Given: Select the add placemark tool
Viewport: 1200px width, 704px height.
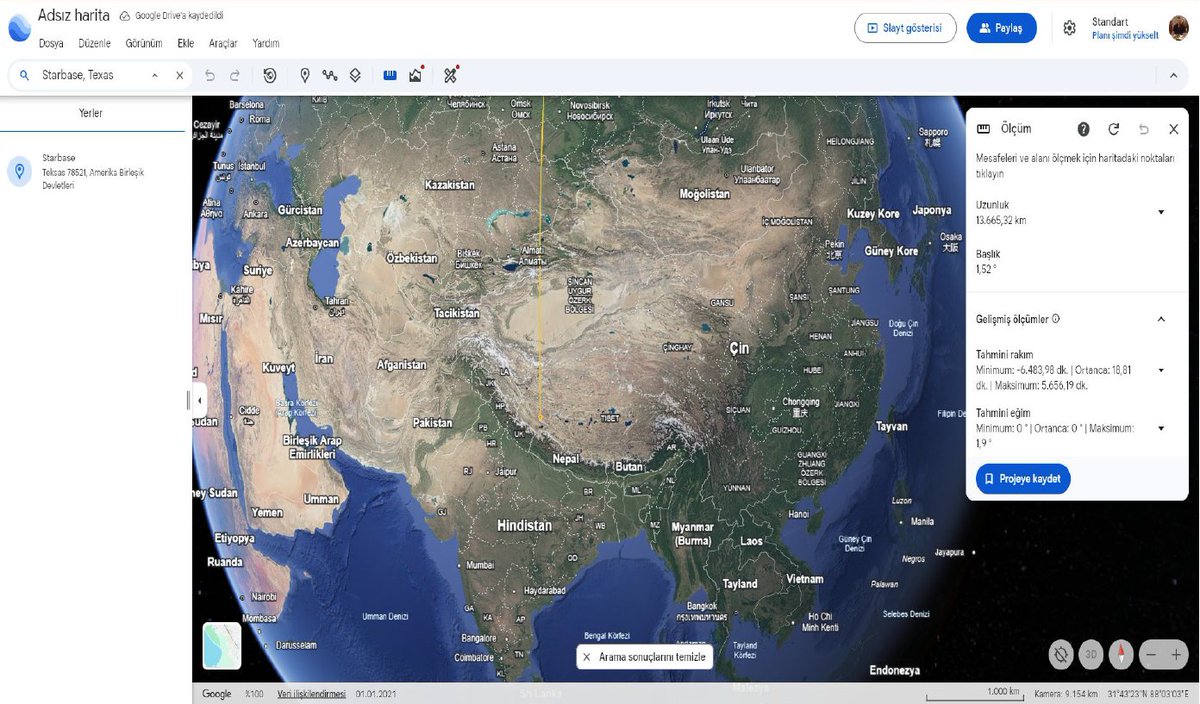Looking at the screenshot, I should pyautogui.click(x=305, y=75).
